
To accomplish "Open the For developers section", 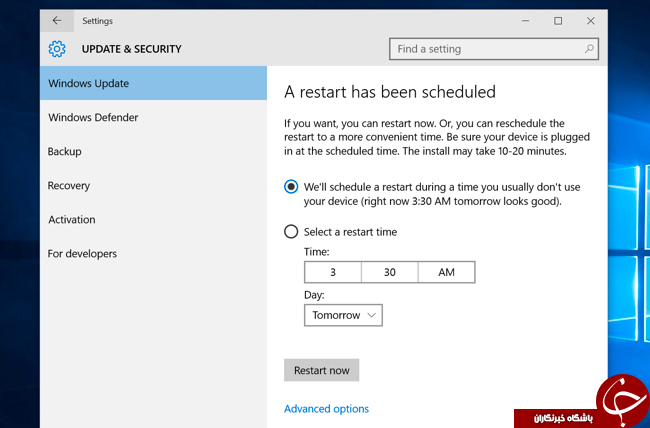I will [x=153, y=253].
